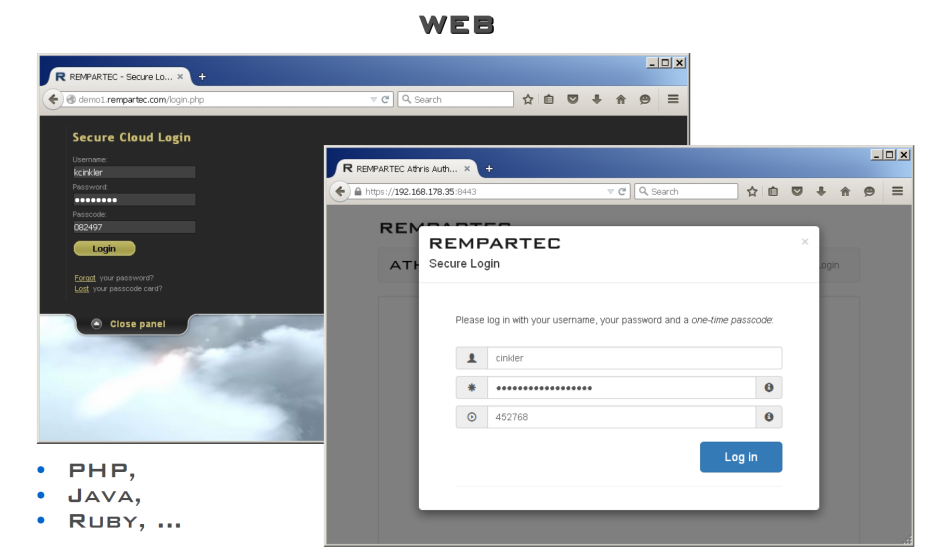Click the blue Log in button
The image size is (940, 551).
pyautogui.click(x=741, y=457)
